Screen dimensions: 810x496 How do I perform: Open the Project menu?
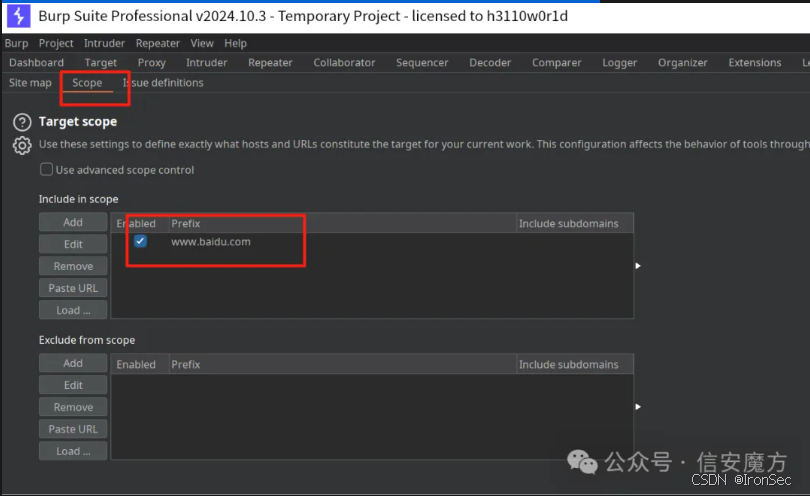pyautogui.click(x=56, y=43)
